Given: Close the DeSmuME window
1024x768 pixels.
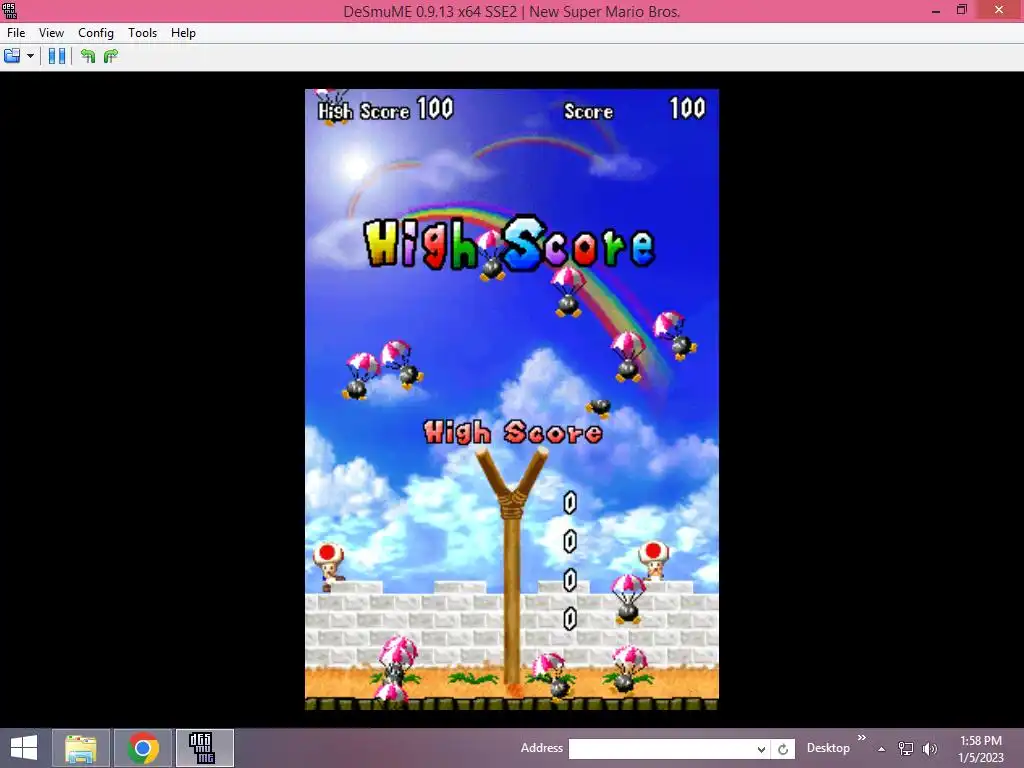Looking at the screenshot, I should [999, 10].
